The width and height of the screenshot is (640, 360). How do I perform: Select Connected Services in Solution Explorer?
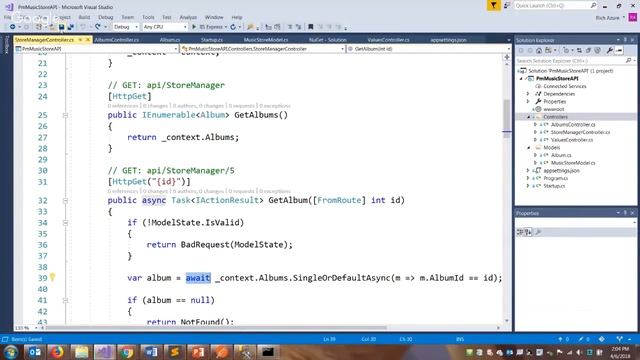point(565,86)
